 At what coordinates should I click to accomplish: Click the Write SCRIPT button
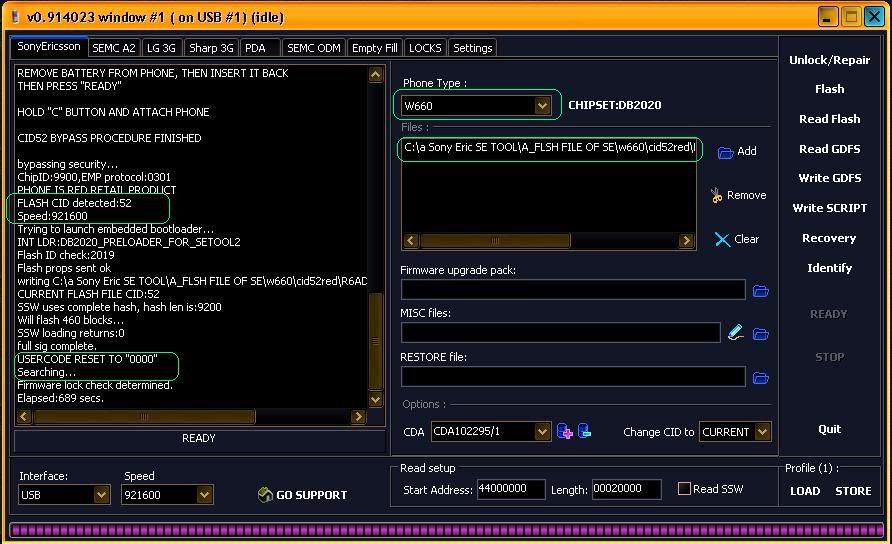(x=829, y=208)
